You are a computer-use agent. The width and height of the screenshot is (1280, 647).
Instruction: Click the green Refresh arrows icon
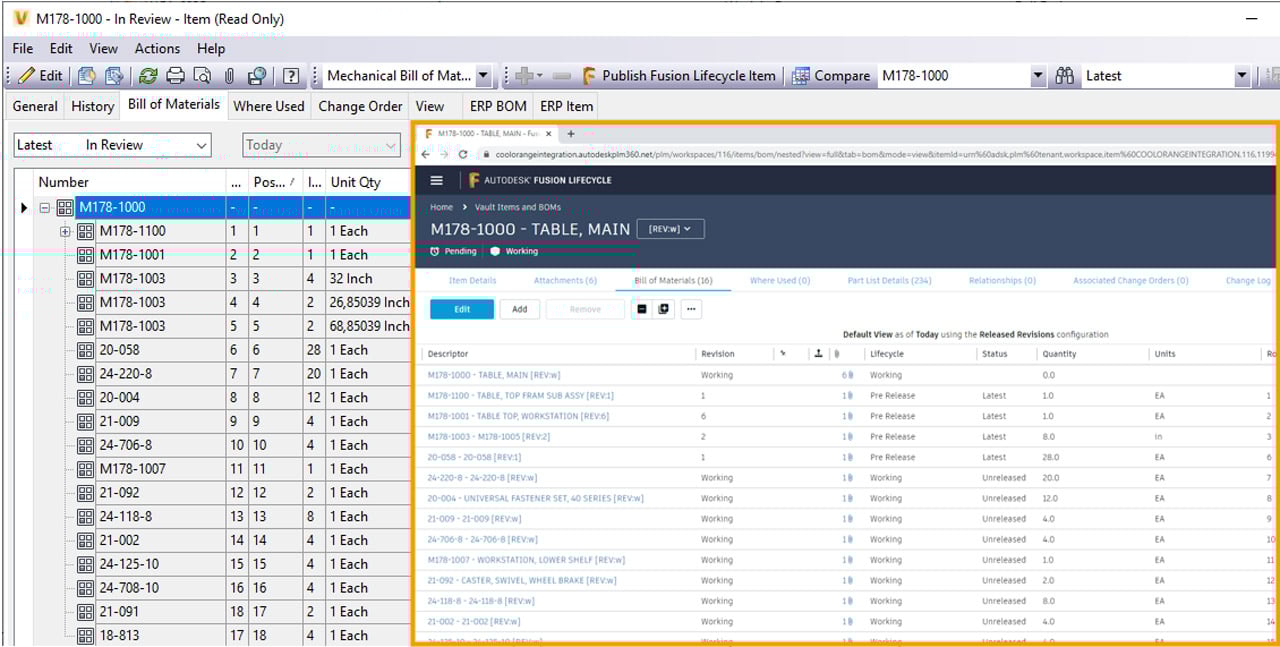147,76
